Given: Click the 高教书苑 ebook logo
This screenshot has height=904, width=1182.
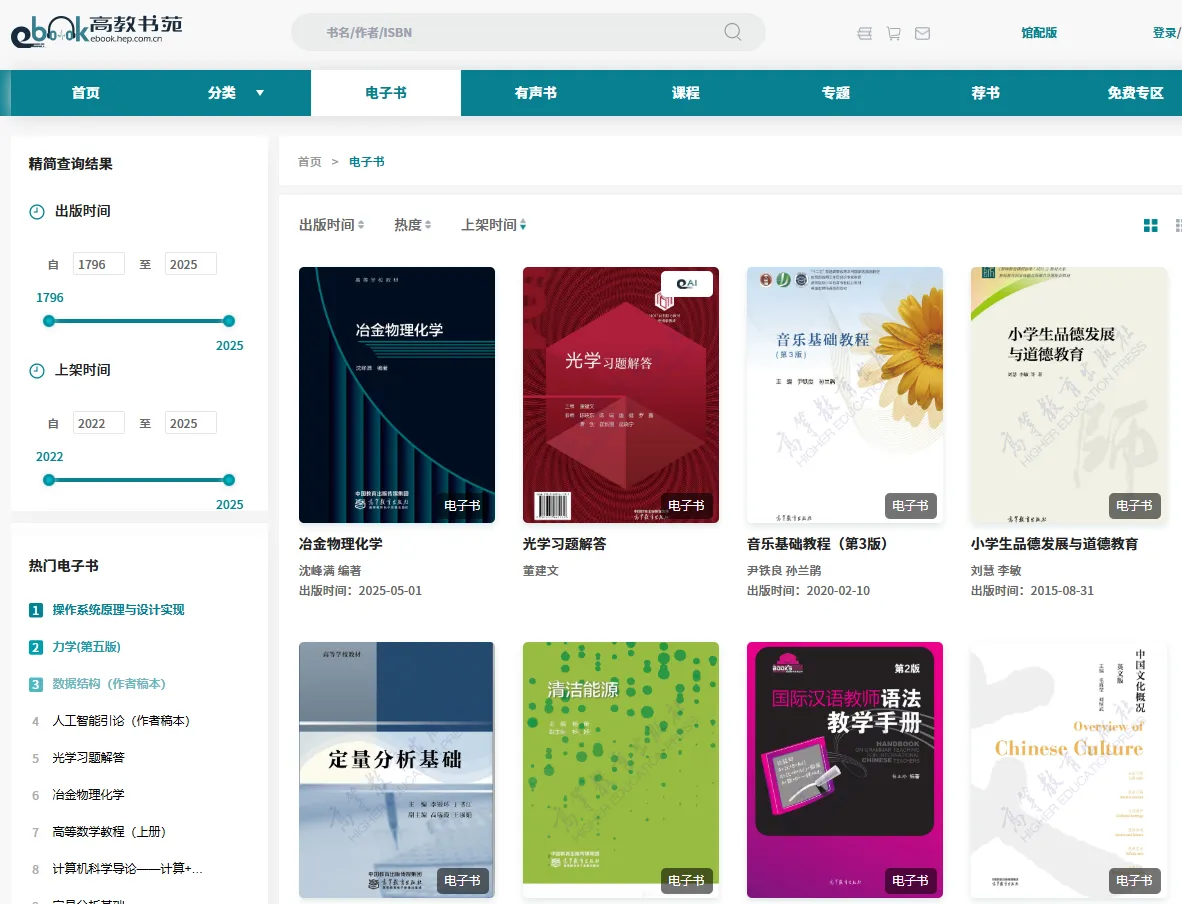Looking at the screenshot, I should (x=96, y=32).
